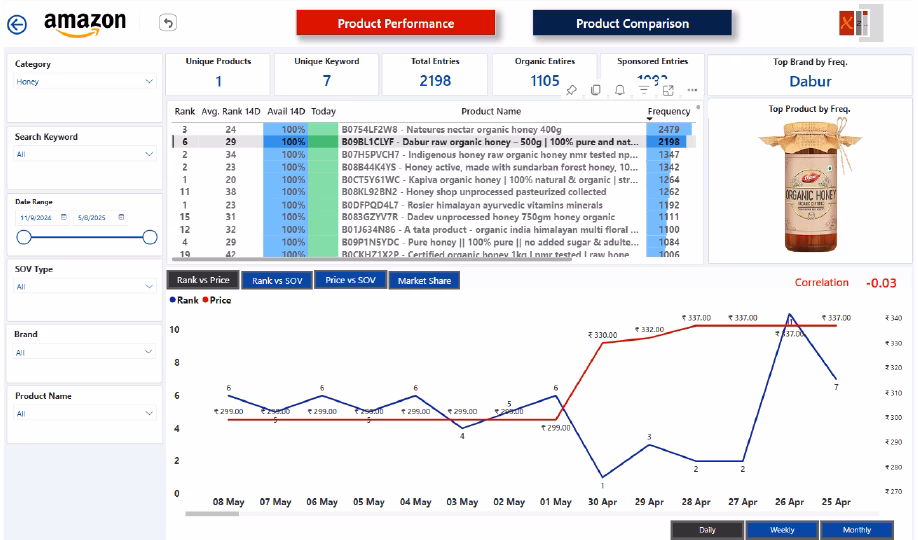Click the Total Entries card 2198

pyautogui.click(x=435, y=74)
